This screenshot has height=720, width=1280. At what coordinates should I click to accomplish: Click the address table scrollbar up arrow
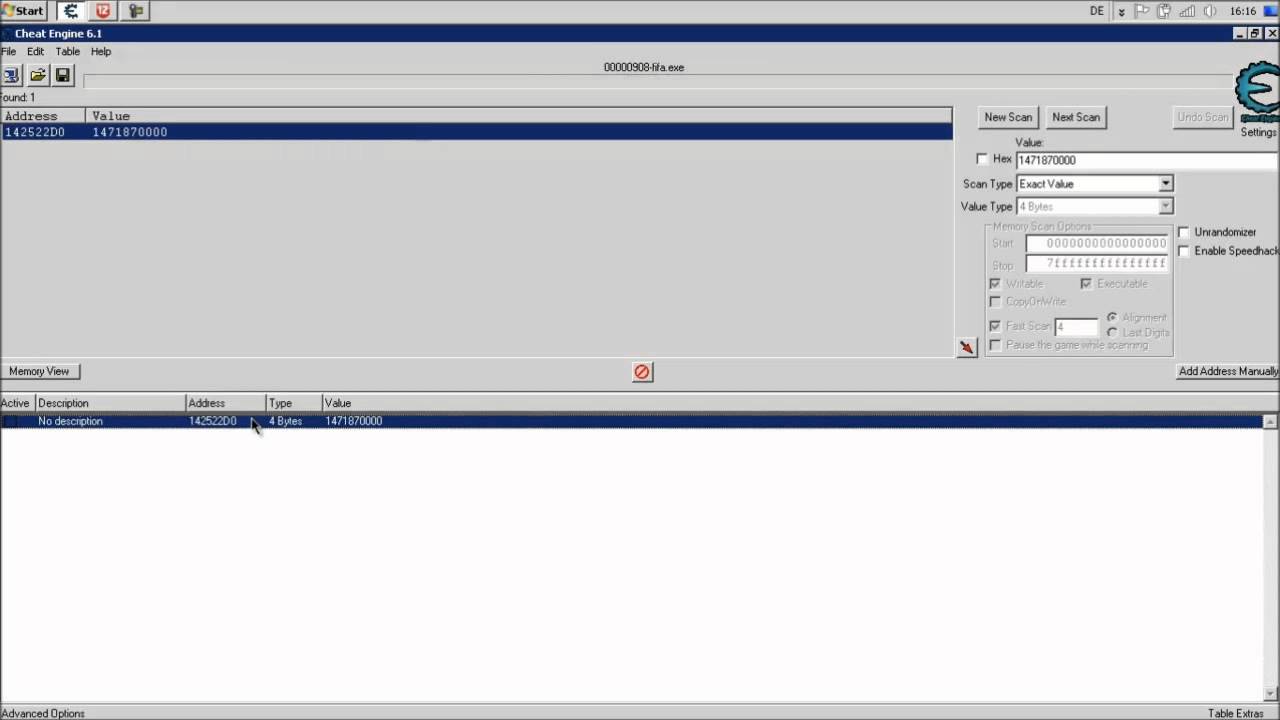[1271, 422]
